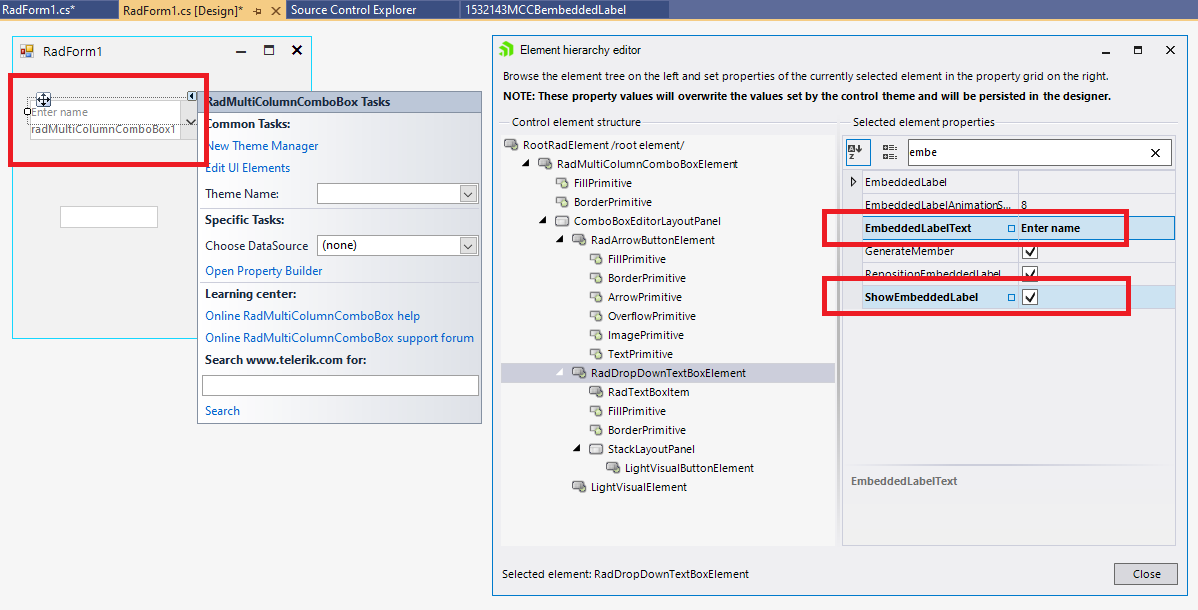Select the RadDropDownTextBoxElement tree item

(668, 373)
